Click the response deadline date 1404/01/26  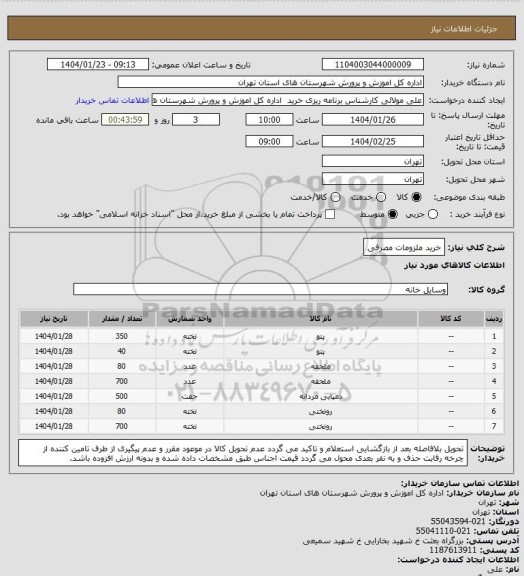tap(373, 120)
